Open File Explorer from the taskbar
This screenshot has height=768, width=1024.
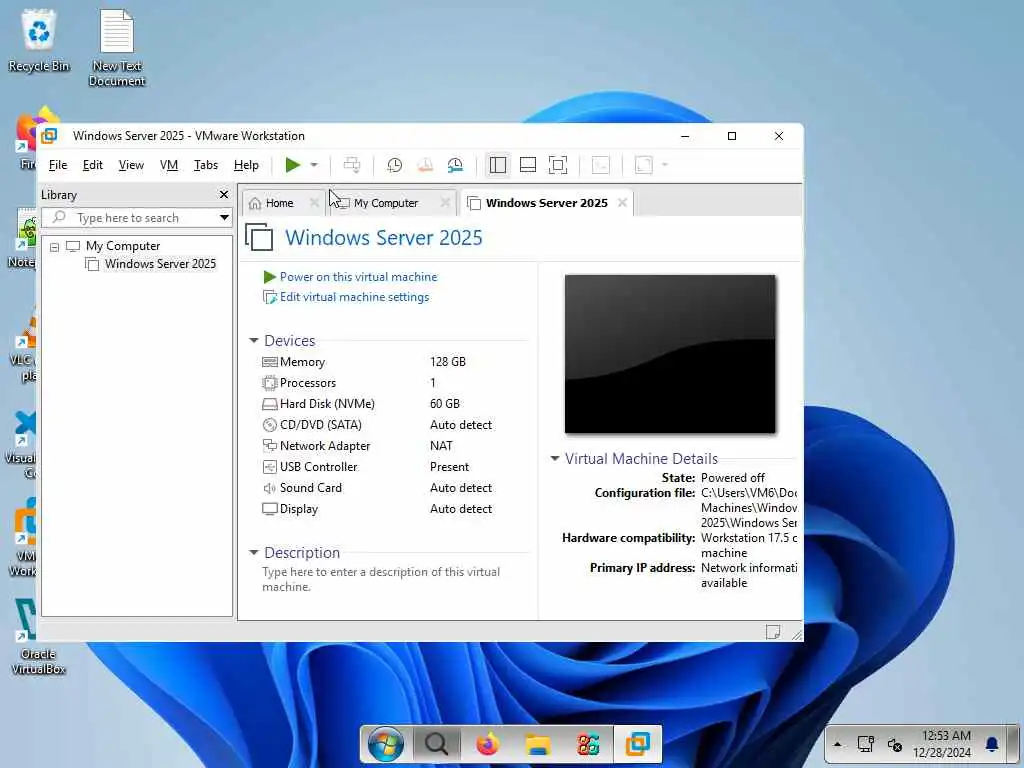(538, 744)
